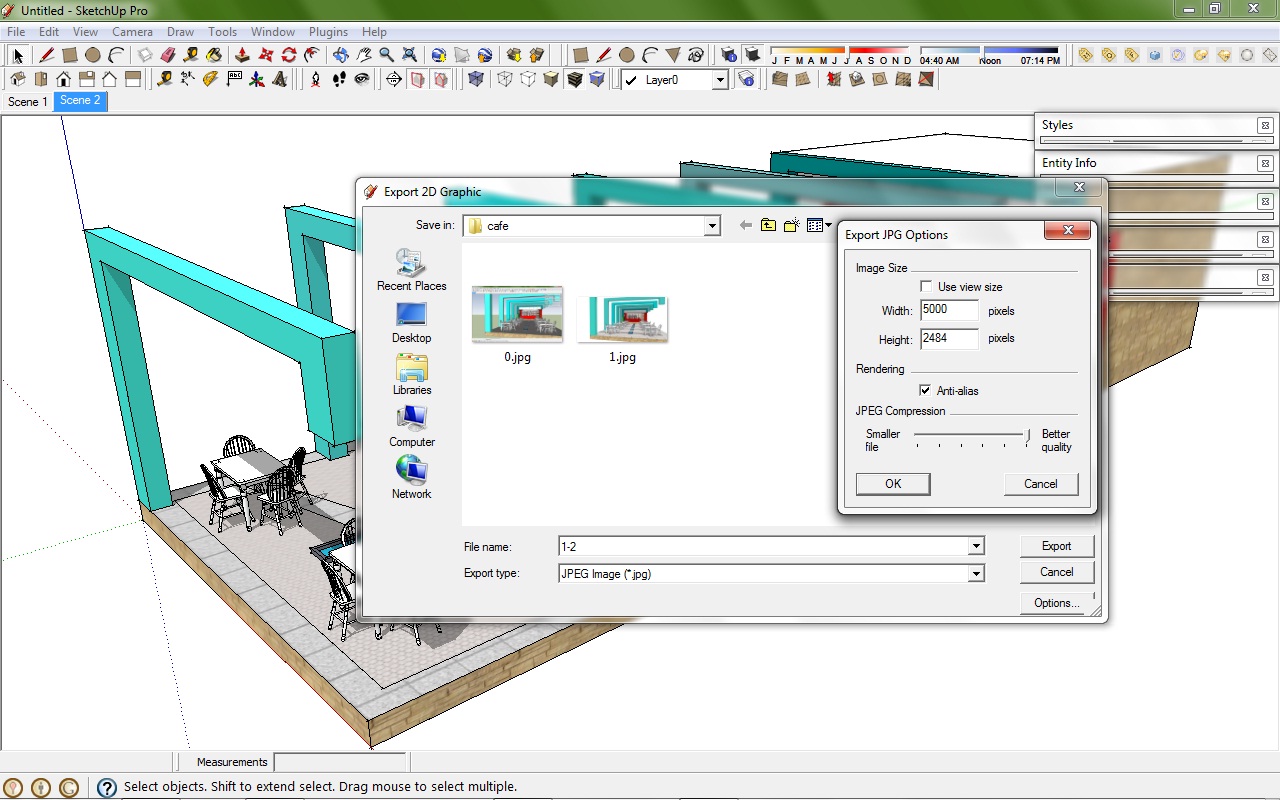Screen dimensions: 1280x800
Task: Select the 0.jpg thumbnail
Action: pyautogui.click(x=517, y=313)
